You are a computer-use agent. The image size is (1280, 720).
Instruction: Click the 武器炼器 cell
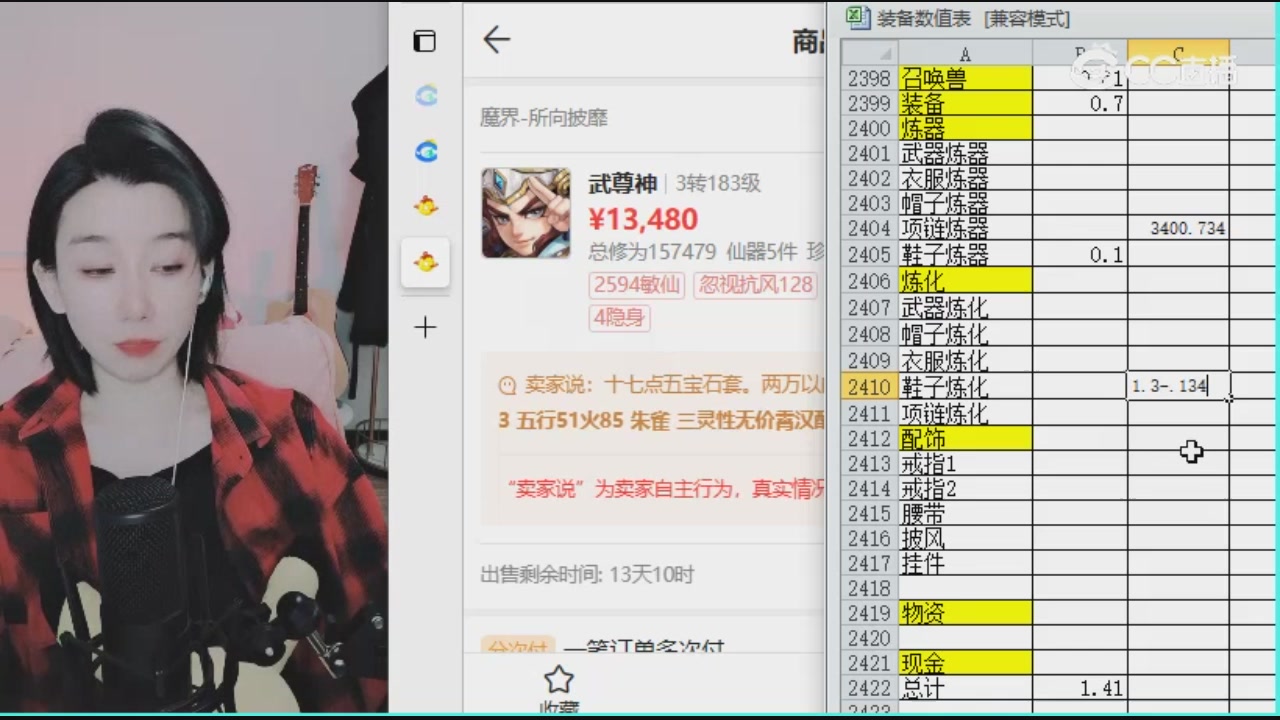pos(965,153)
